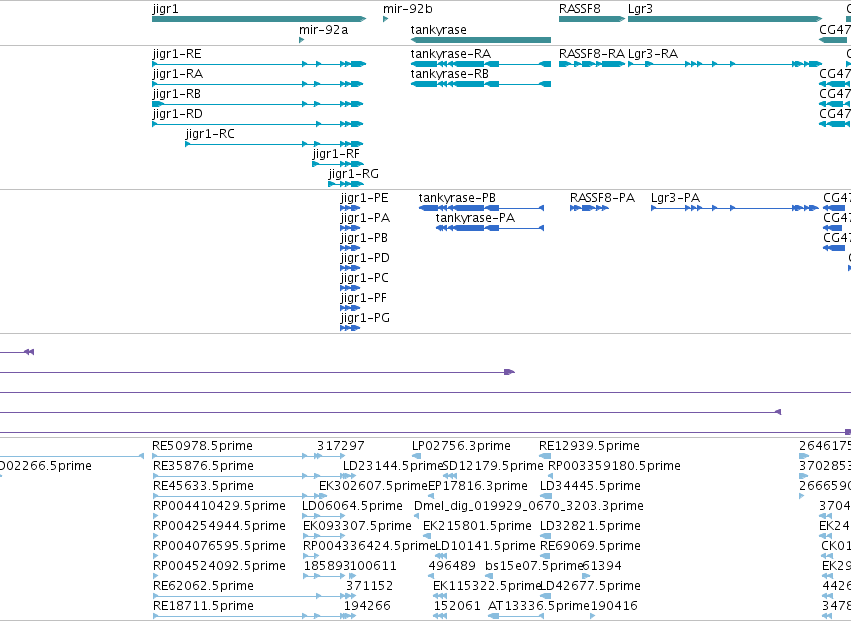Select the jigr1 gene bar

[259, 19]
